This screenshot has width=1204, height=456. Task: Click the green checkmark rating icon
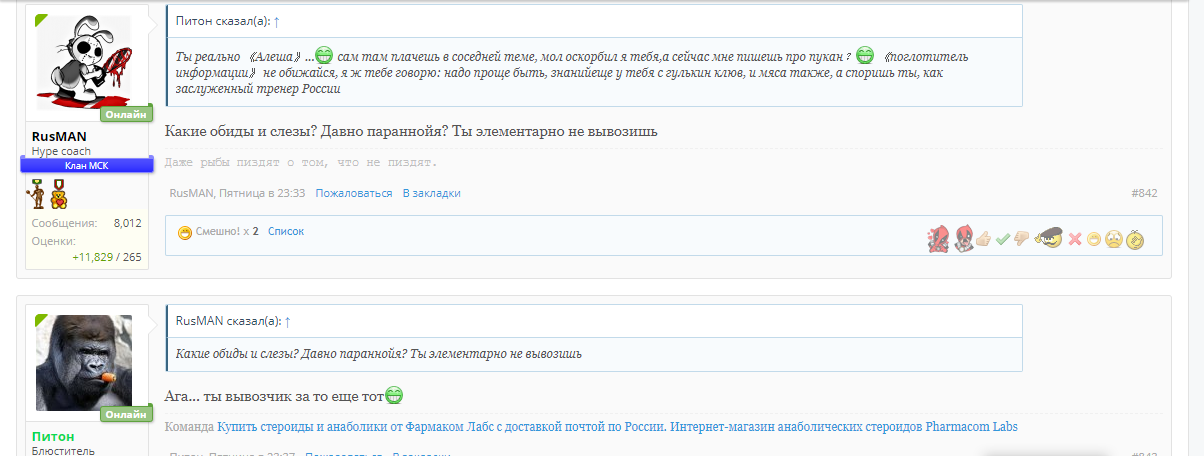point(1003,239)
